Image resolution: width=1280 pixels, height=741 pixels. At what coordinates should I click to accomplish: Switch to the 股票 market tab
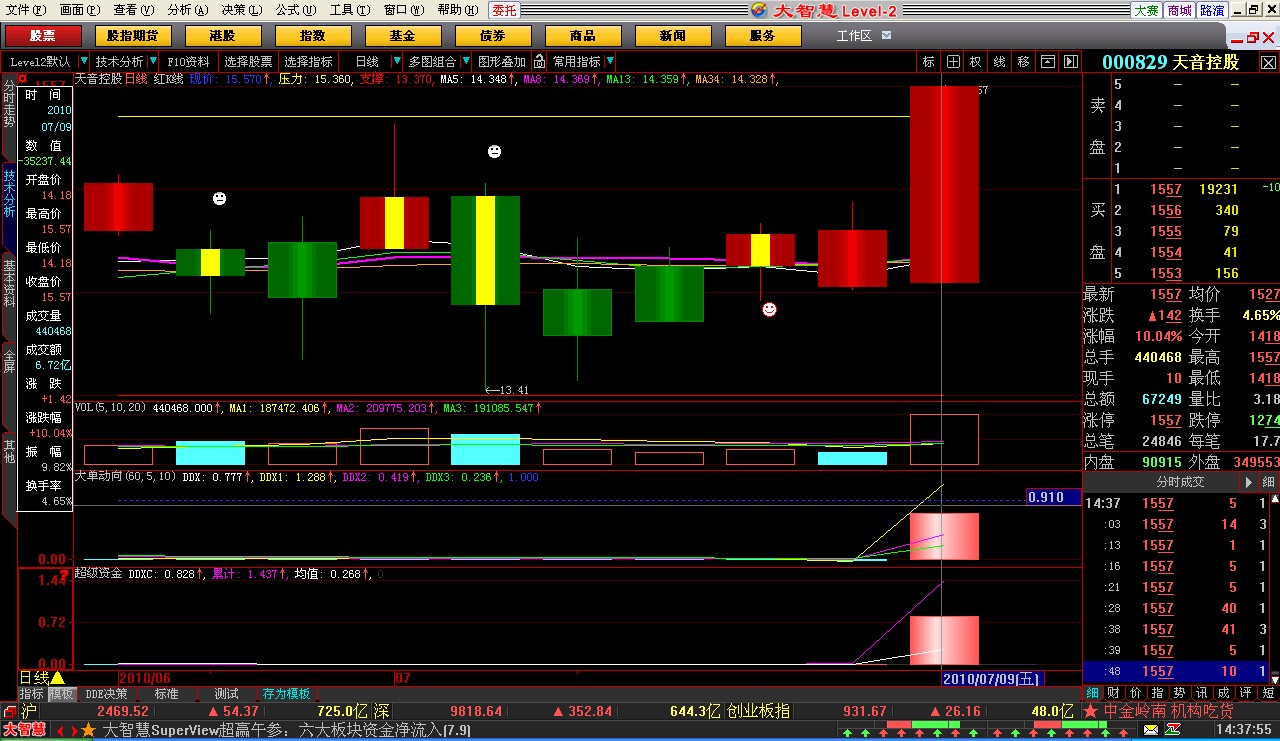point(43,36)
